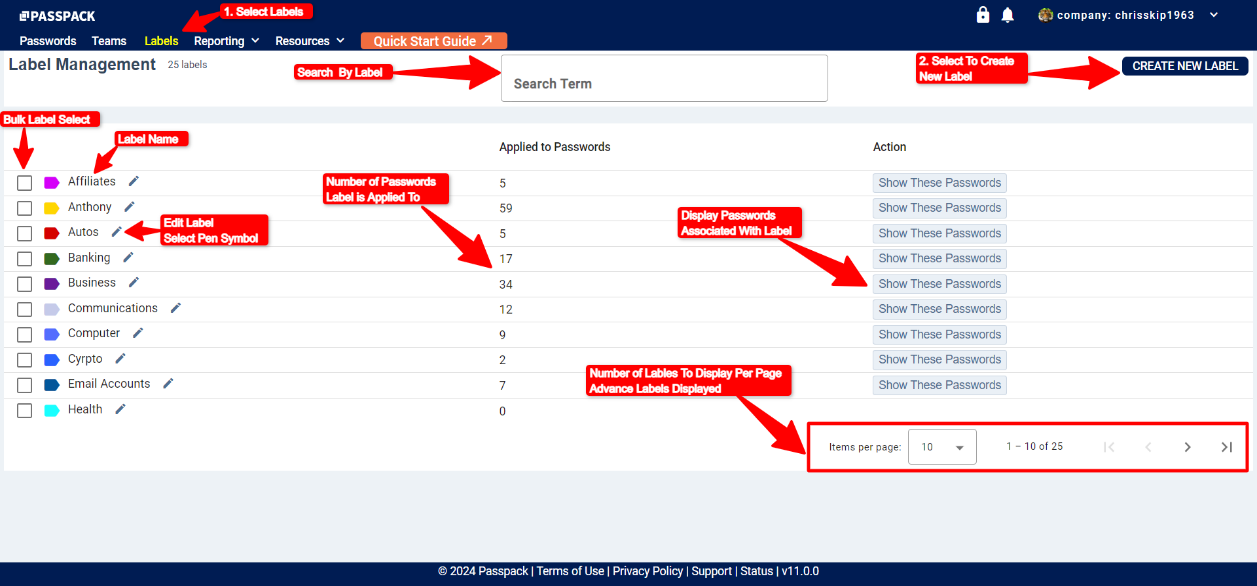Show These Passwords for Business
Screen dimensions: 1257x586
[940, 284]
